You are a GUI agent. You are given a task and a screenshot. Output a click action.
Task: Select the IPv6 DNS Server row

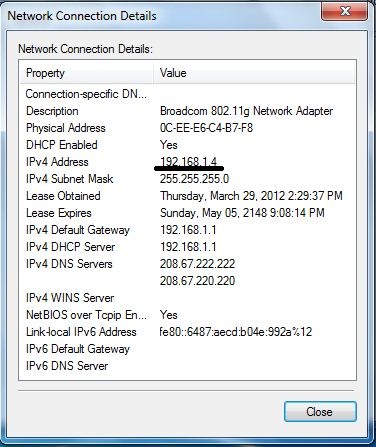pos(187,366)
